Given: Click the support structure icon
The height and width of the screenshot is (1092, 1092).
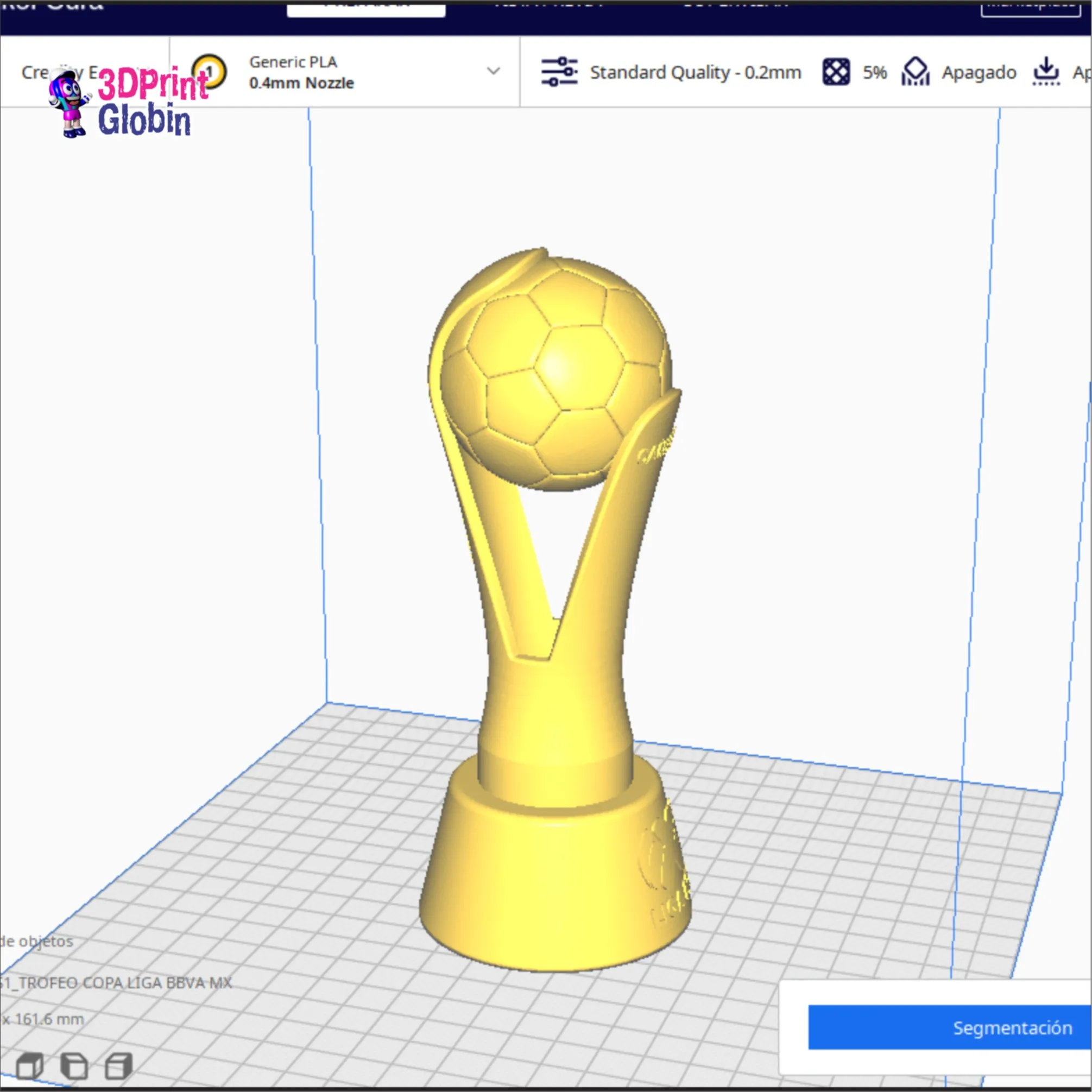Looking at the screenshot, I should coord(916,72).
